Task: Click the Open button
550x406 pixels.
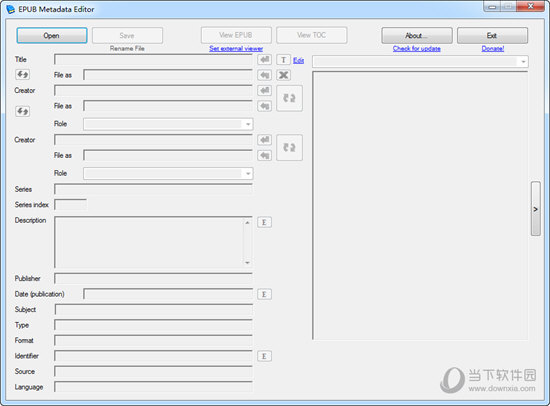Action: [52, 35]
